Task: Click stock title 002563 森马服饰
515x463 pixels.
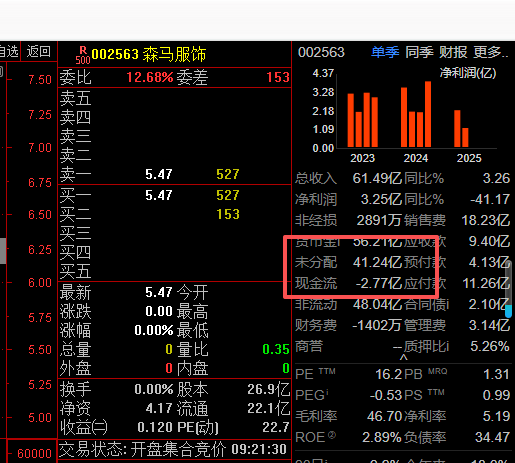Action: click(149, 54)
